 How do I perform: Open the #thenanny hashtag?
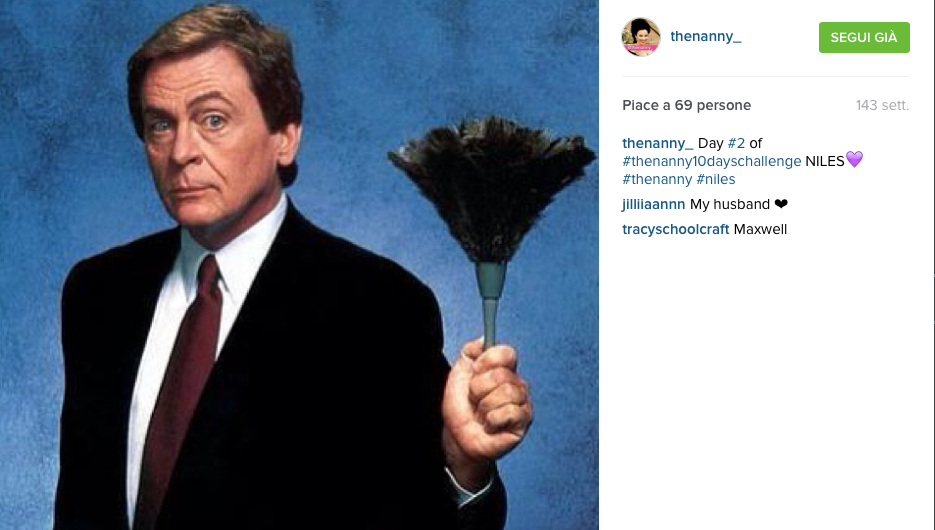[657, 179]
